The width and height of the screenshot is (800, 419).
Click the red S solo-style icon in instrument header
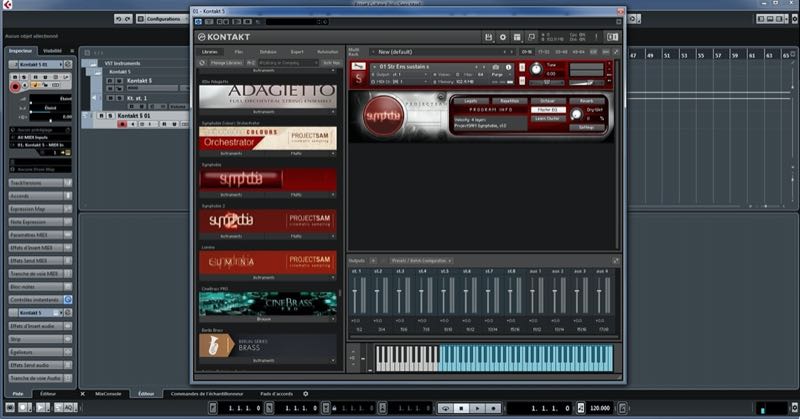click(359, 79)
